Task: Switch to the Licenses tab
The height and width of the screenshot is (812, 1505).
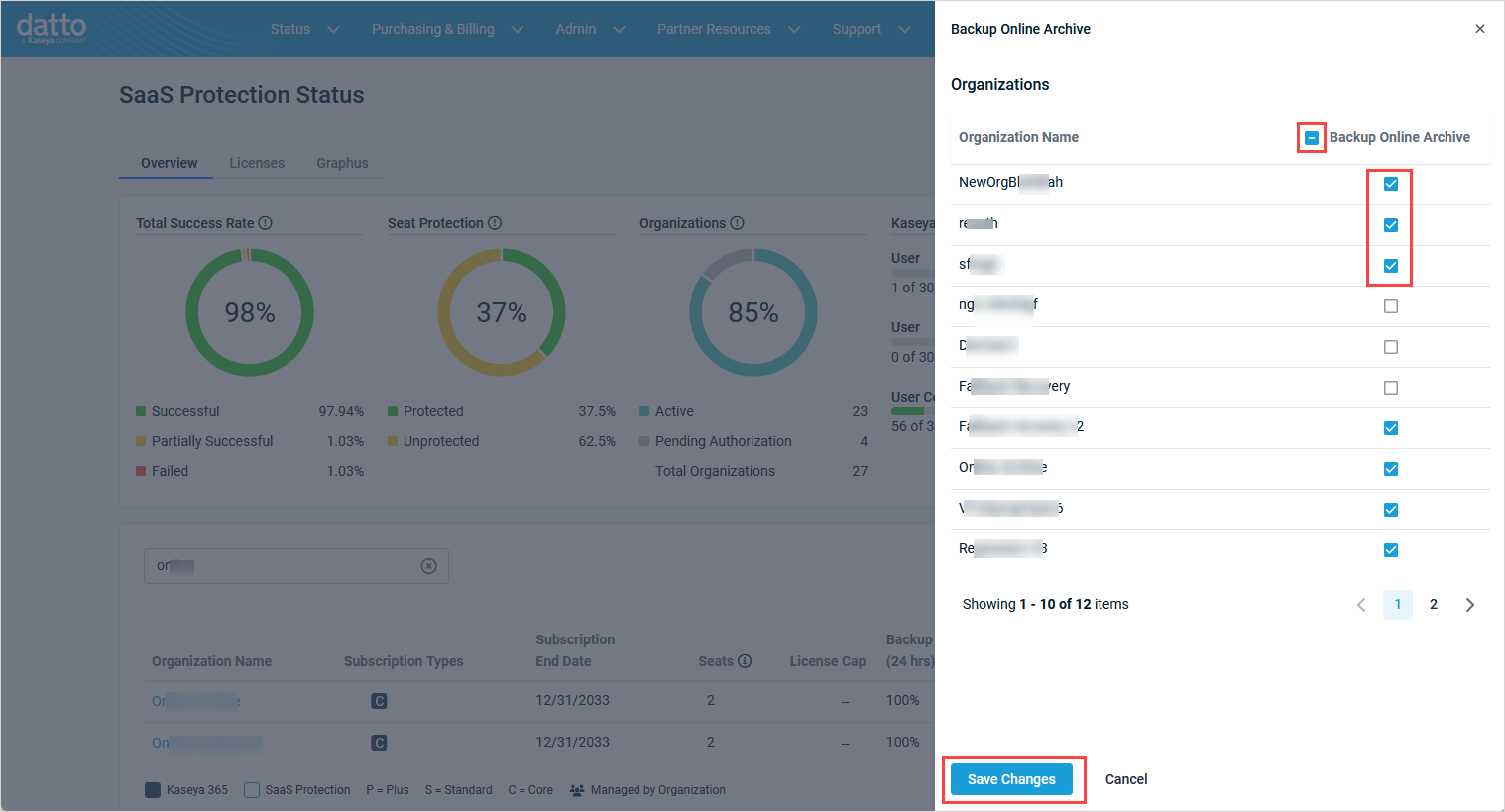Action: (x=257, y=163)
